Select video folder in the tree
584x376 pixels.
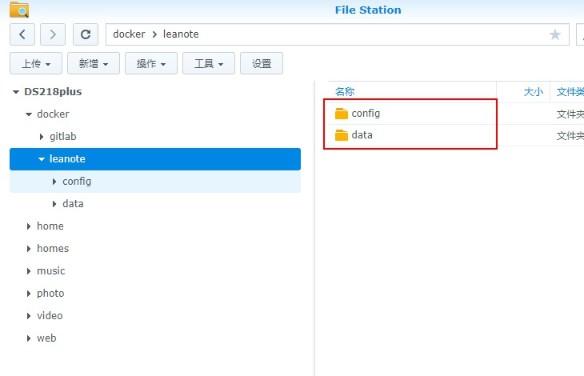click(50, 316)
